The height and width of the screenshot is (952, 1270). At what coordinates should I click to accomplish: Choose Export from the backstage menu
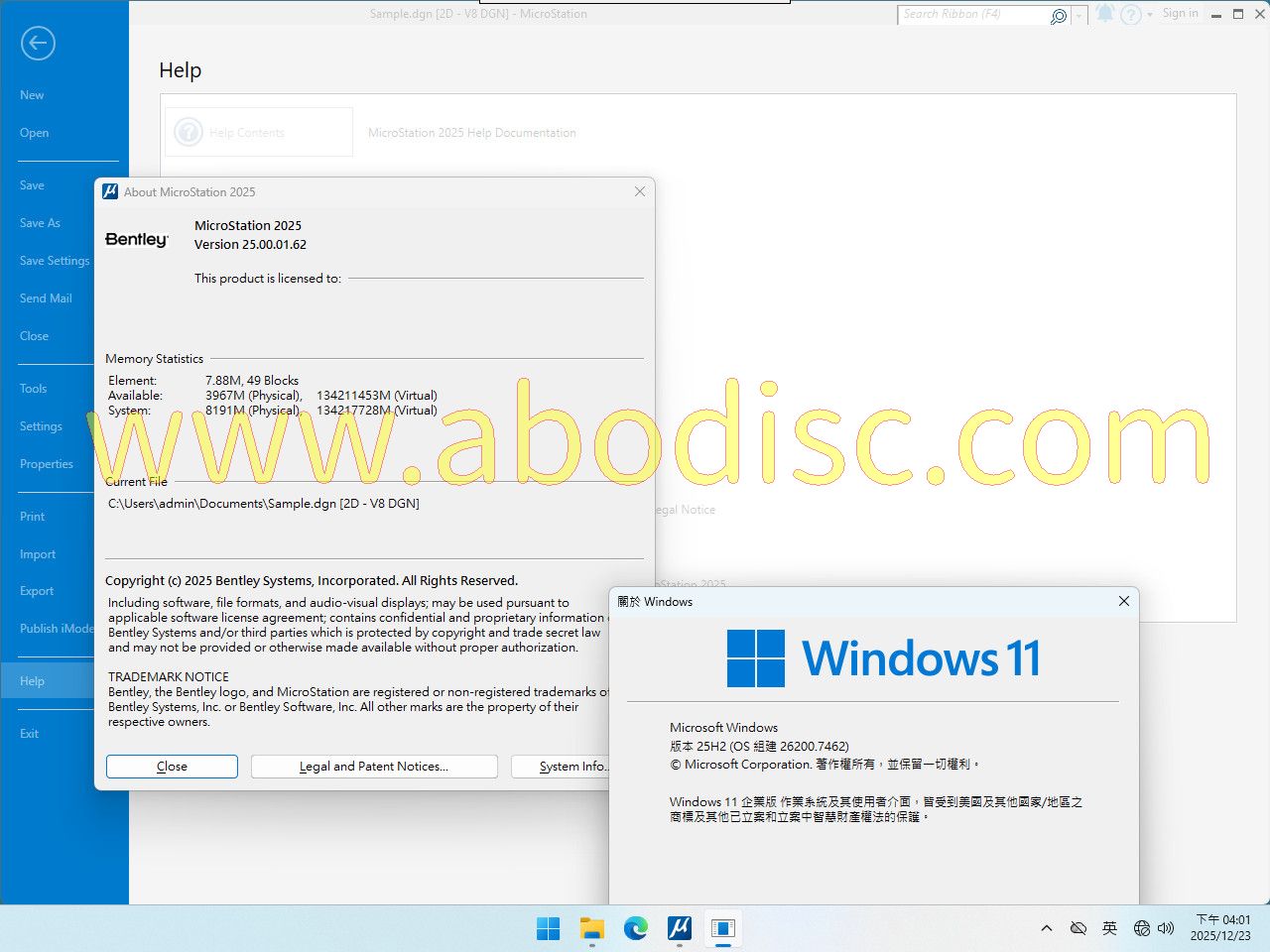tap(37, 591)
